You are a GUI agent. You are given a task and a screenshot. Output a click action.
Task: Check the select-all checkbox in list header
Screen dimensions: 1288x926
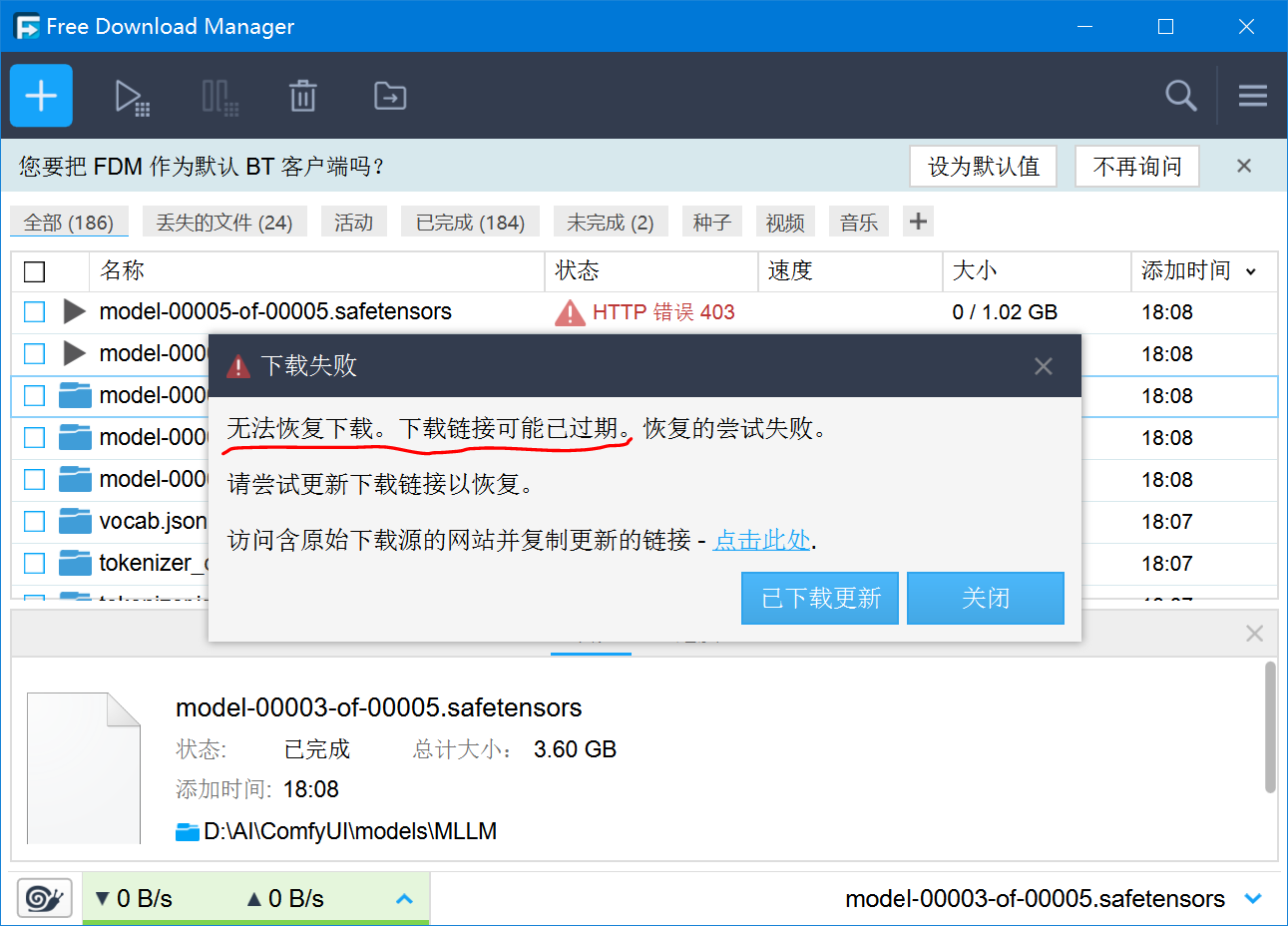36,271
